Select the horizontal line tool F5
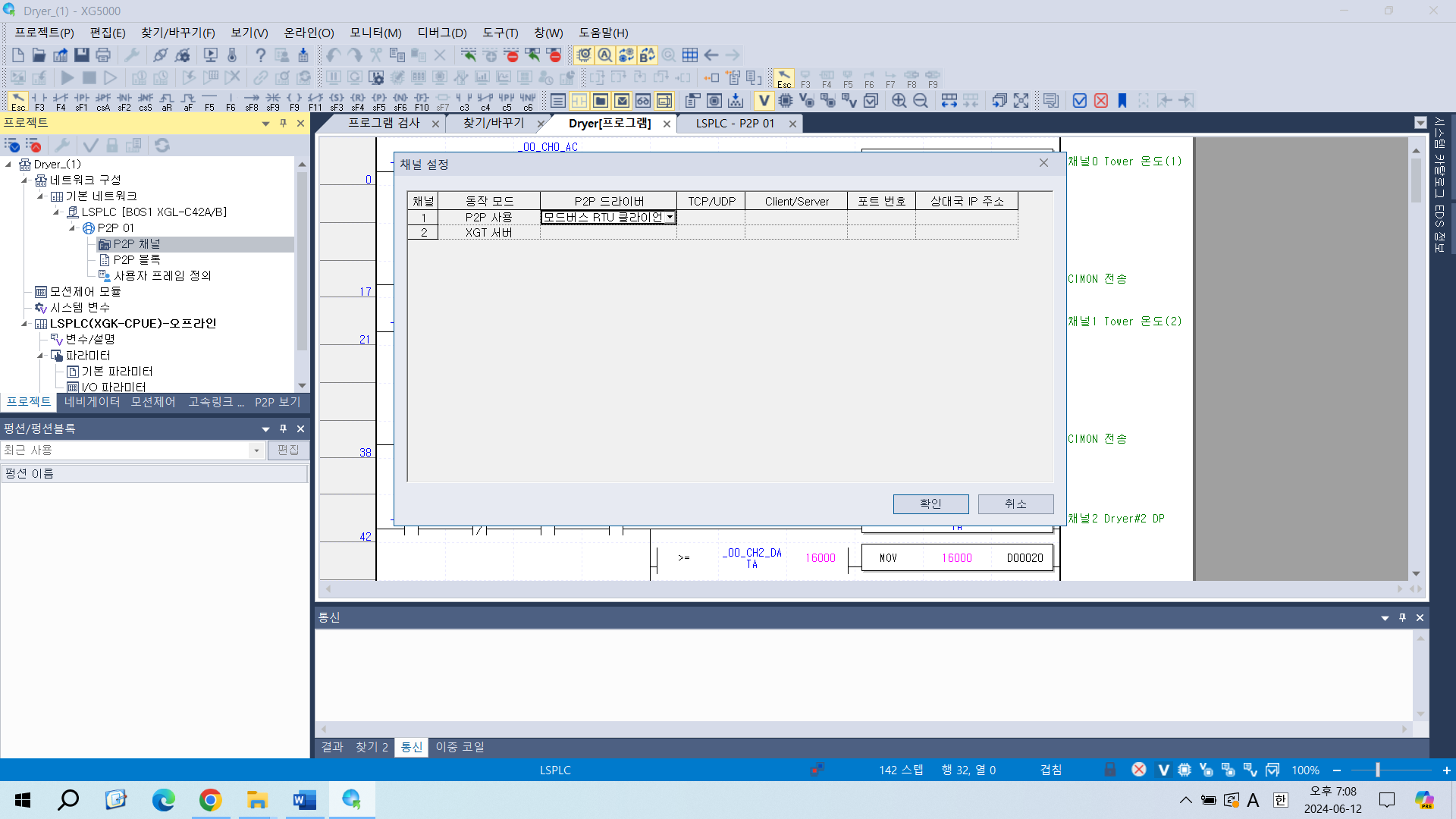Viewport: 1456px width, 819px height. 210,101
